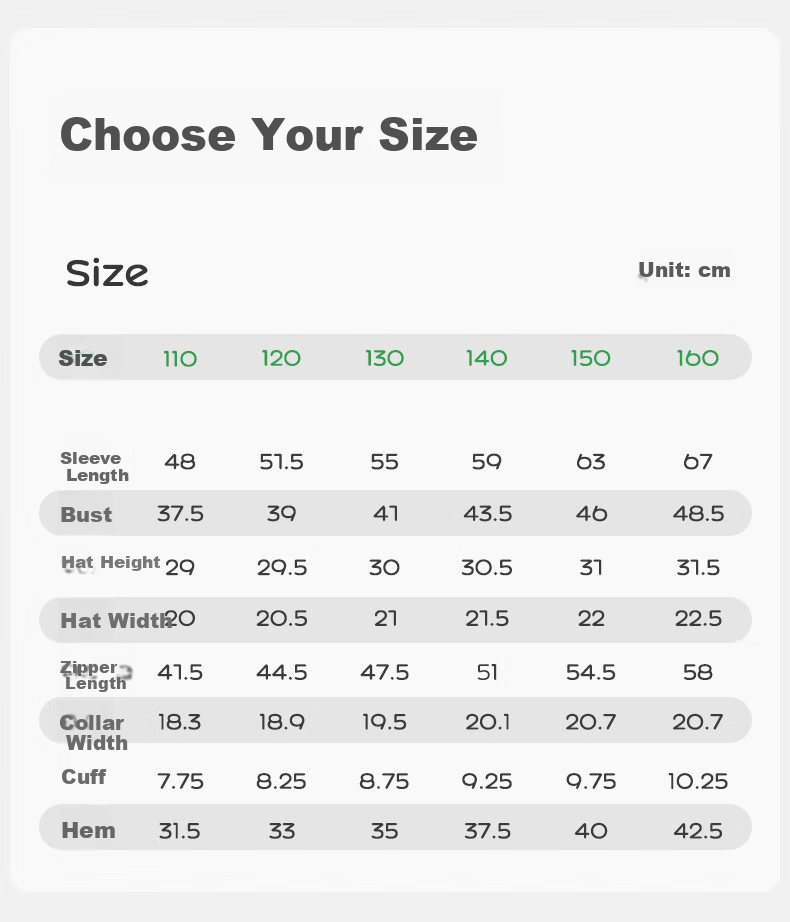The image size is (790, 922).
Task: Click the Zipper Length row label
Action: [93, 676]
